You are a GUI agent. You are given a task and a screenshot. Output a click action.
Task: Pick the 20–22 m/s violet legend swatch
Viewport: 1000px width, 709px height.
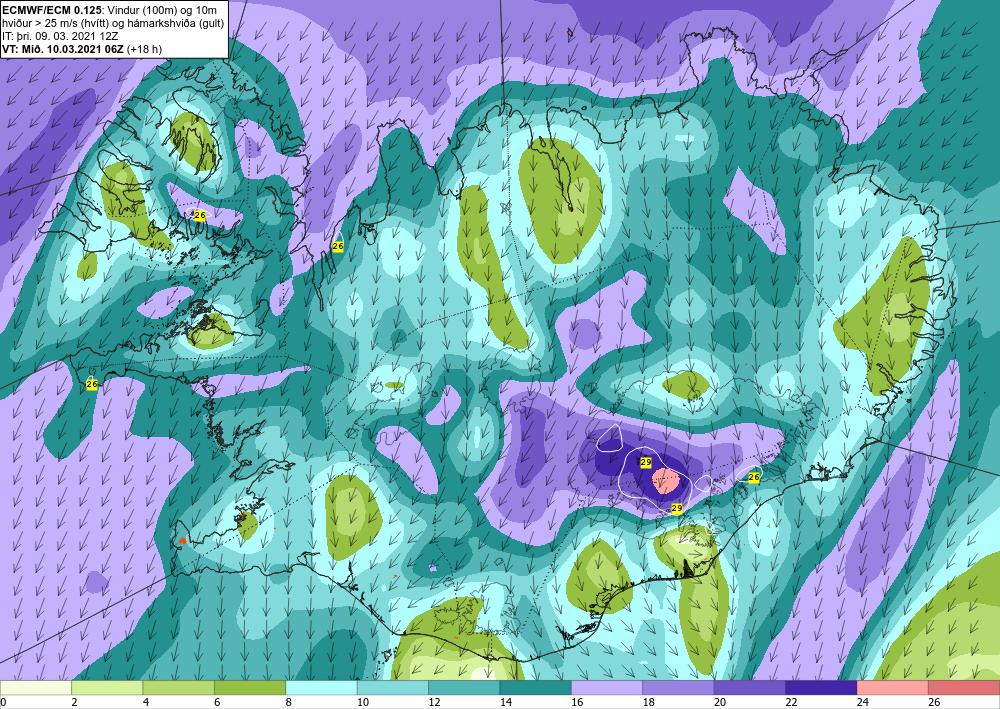click(x=750, y=688)
